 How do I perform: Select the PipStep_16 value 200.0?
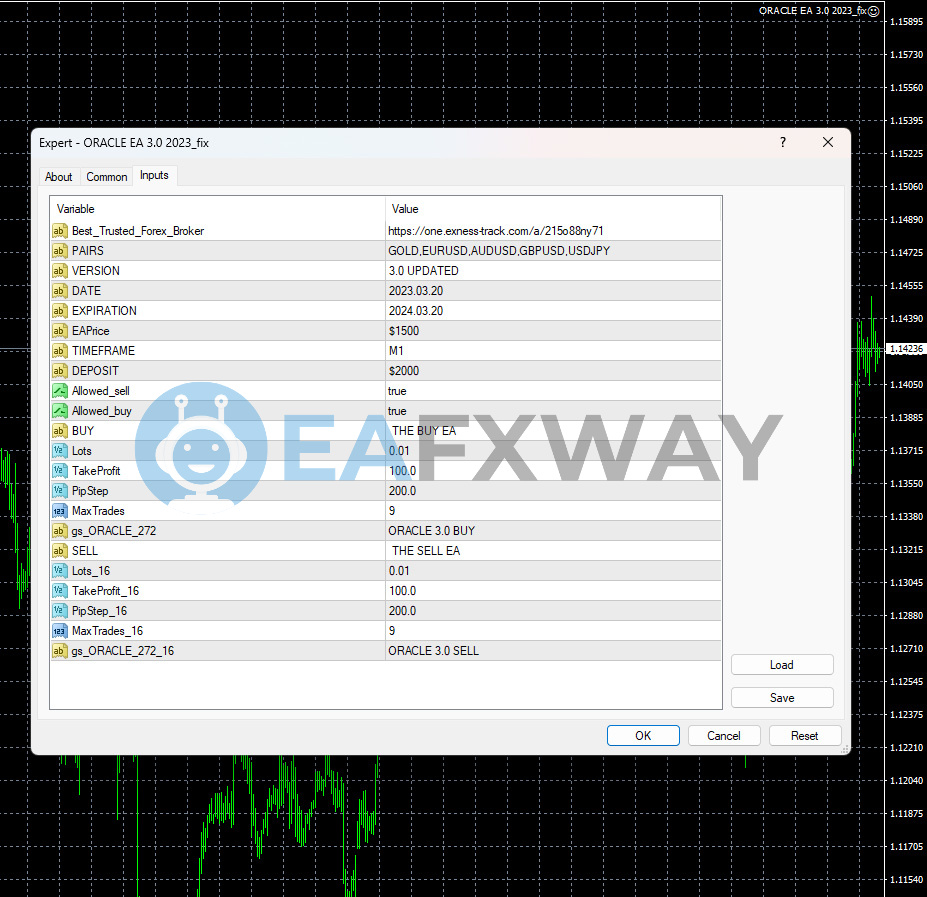[x=403, y=611]
